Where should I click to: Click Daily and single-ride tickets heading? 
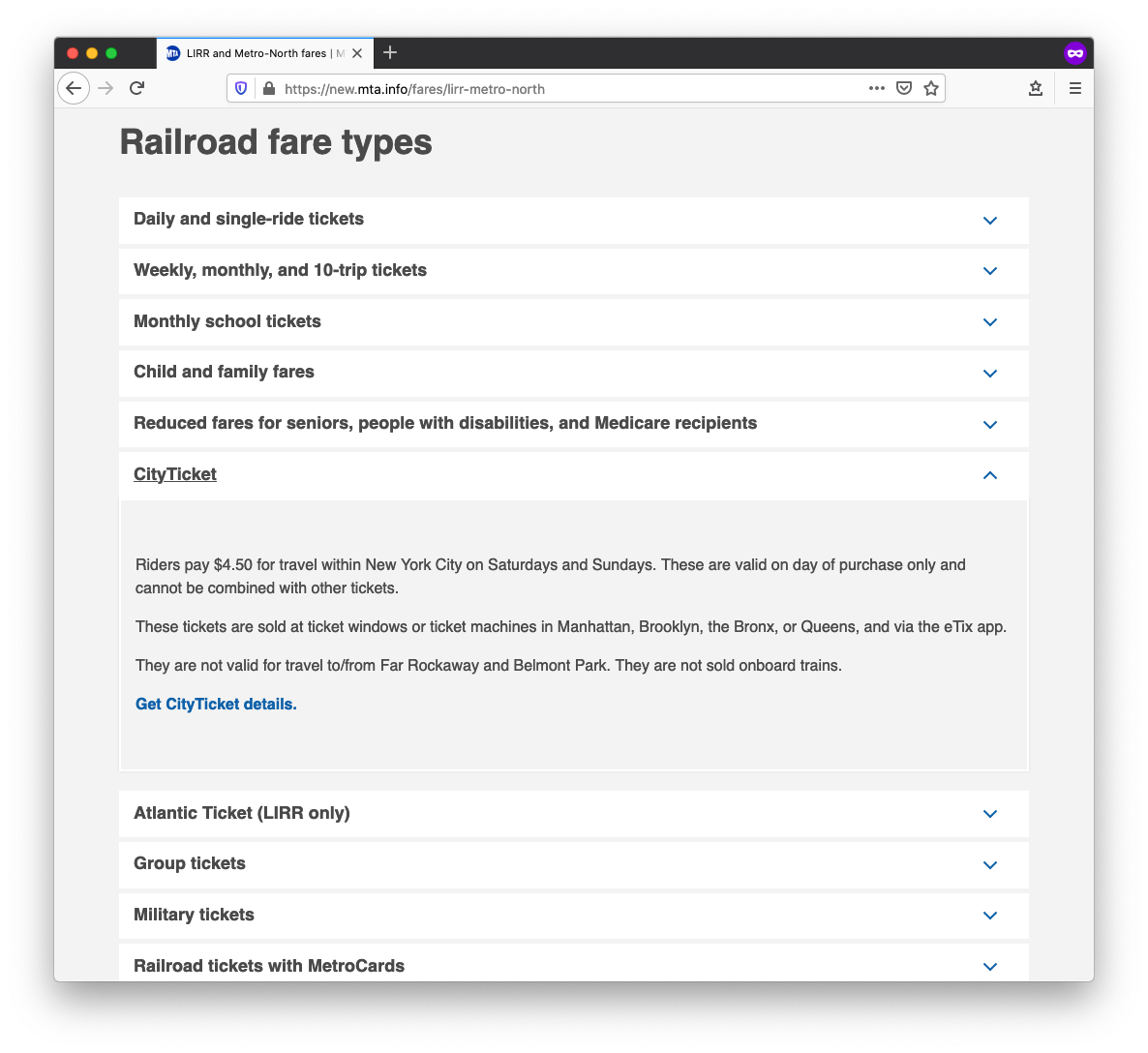coord(248,219)
